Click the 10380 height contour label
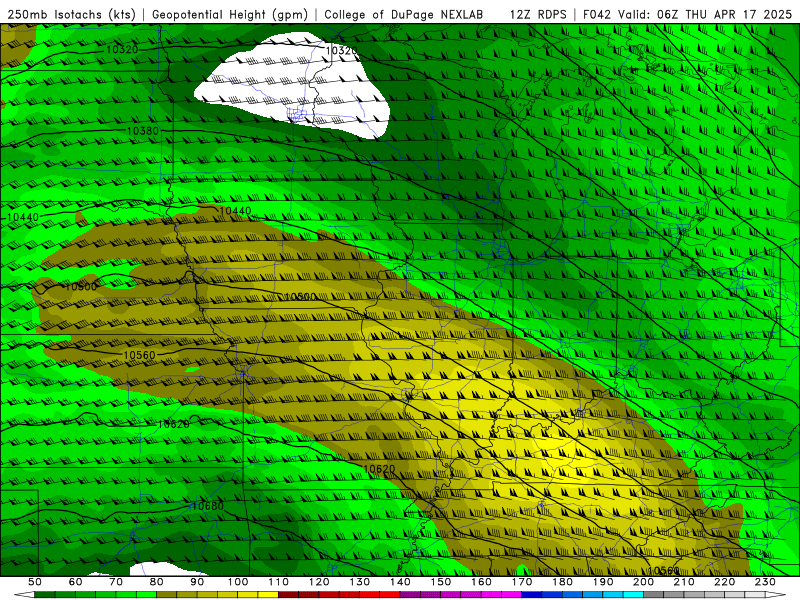This screenshot has width=800, height=600. pos(143,131)
